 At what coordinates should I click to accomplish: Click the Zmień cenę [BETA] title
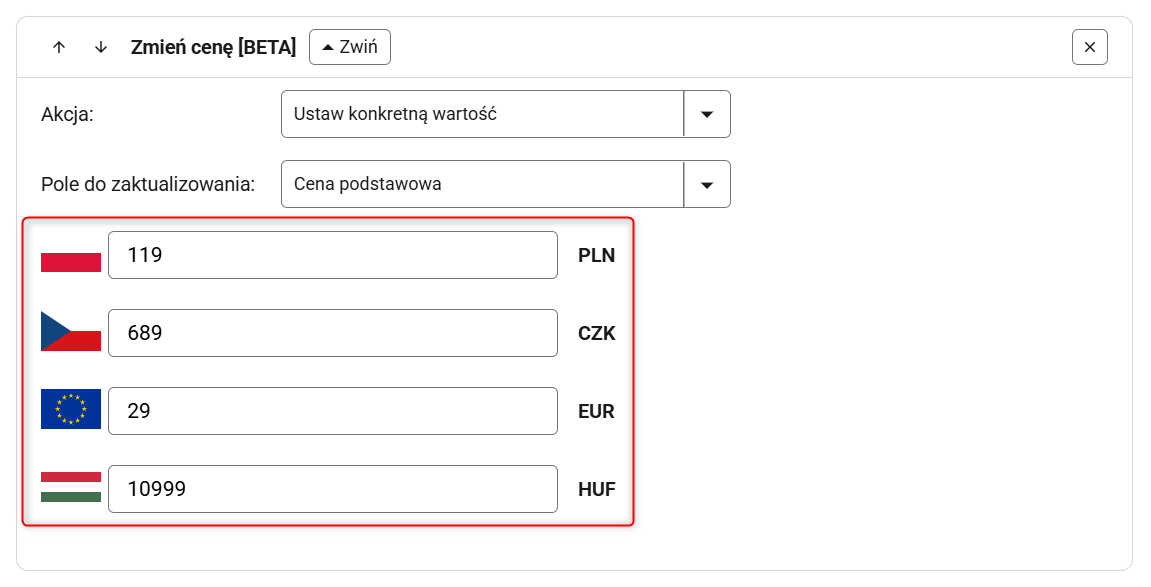tap(213, 47)
